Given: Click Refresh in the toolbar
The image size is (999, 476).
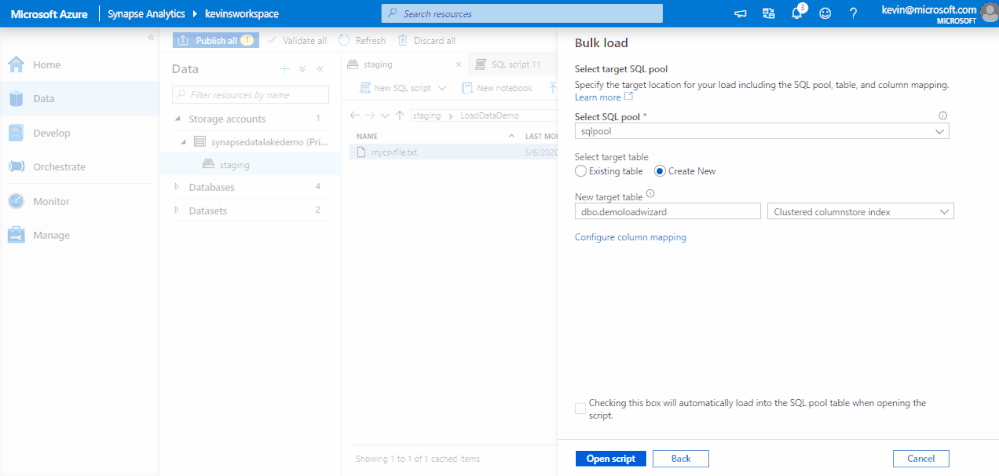Looking at the screenshot, I should coord(362,40).
